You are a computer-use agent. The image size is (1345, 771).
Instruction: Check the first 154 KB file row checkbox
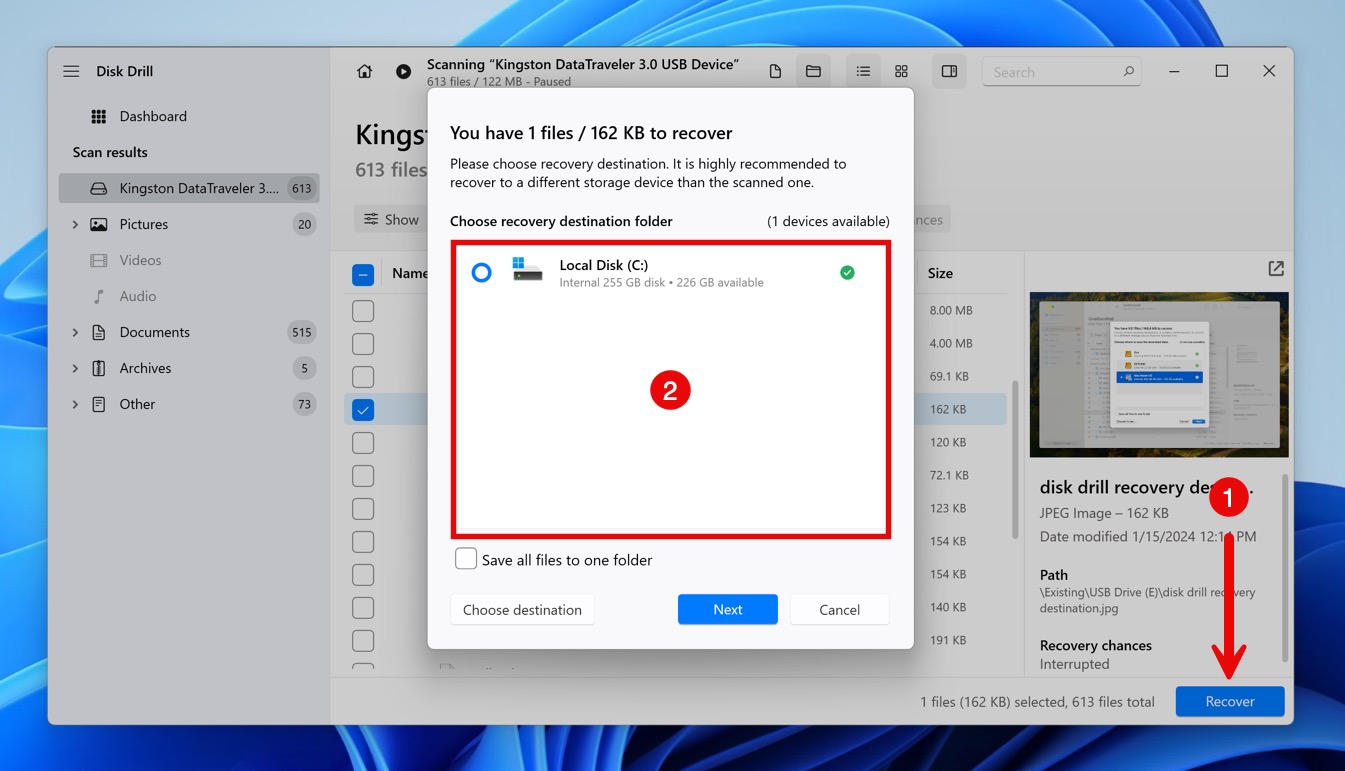pyautogui.click(x=363, y=542)
